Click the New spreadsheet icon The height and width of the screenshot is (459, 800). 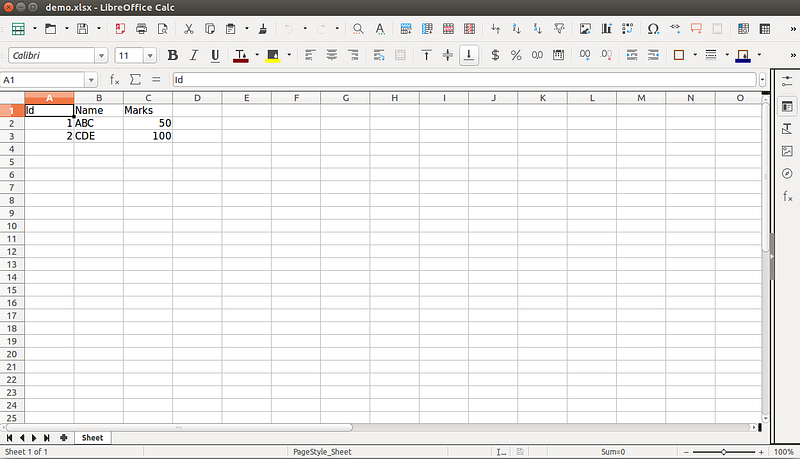coord(18,29)
